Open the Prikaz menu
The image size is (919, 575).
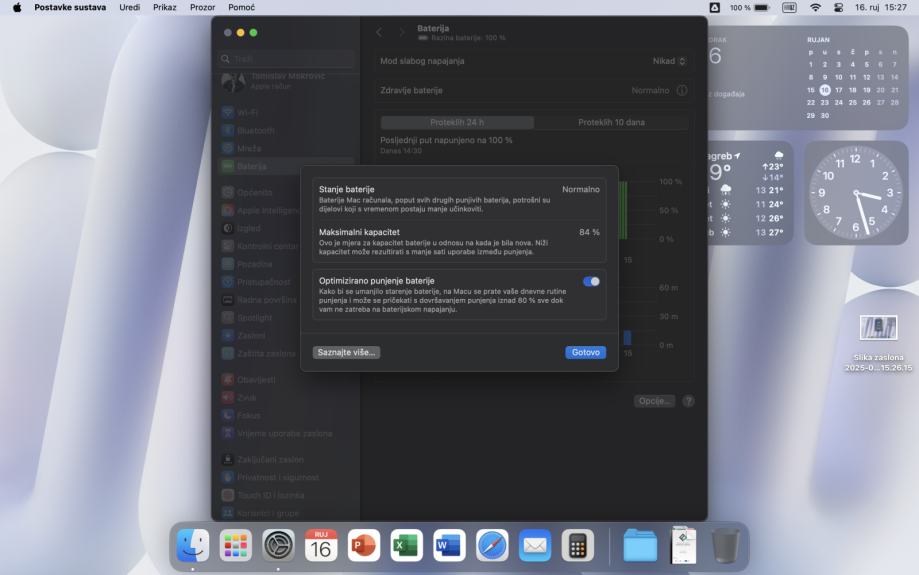click(165, 8)
